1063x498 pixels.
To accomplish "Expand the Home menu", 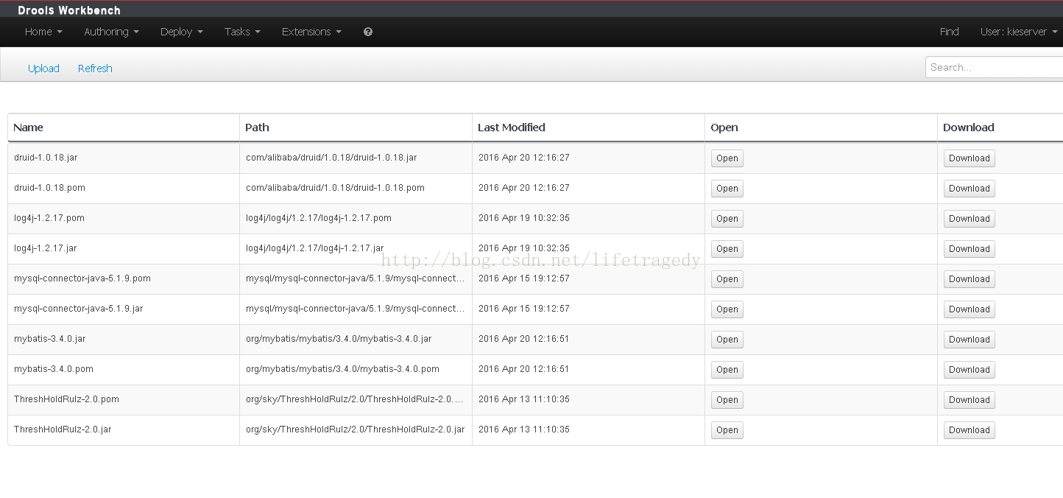I will [x=43, y=32].
